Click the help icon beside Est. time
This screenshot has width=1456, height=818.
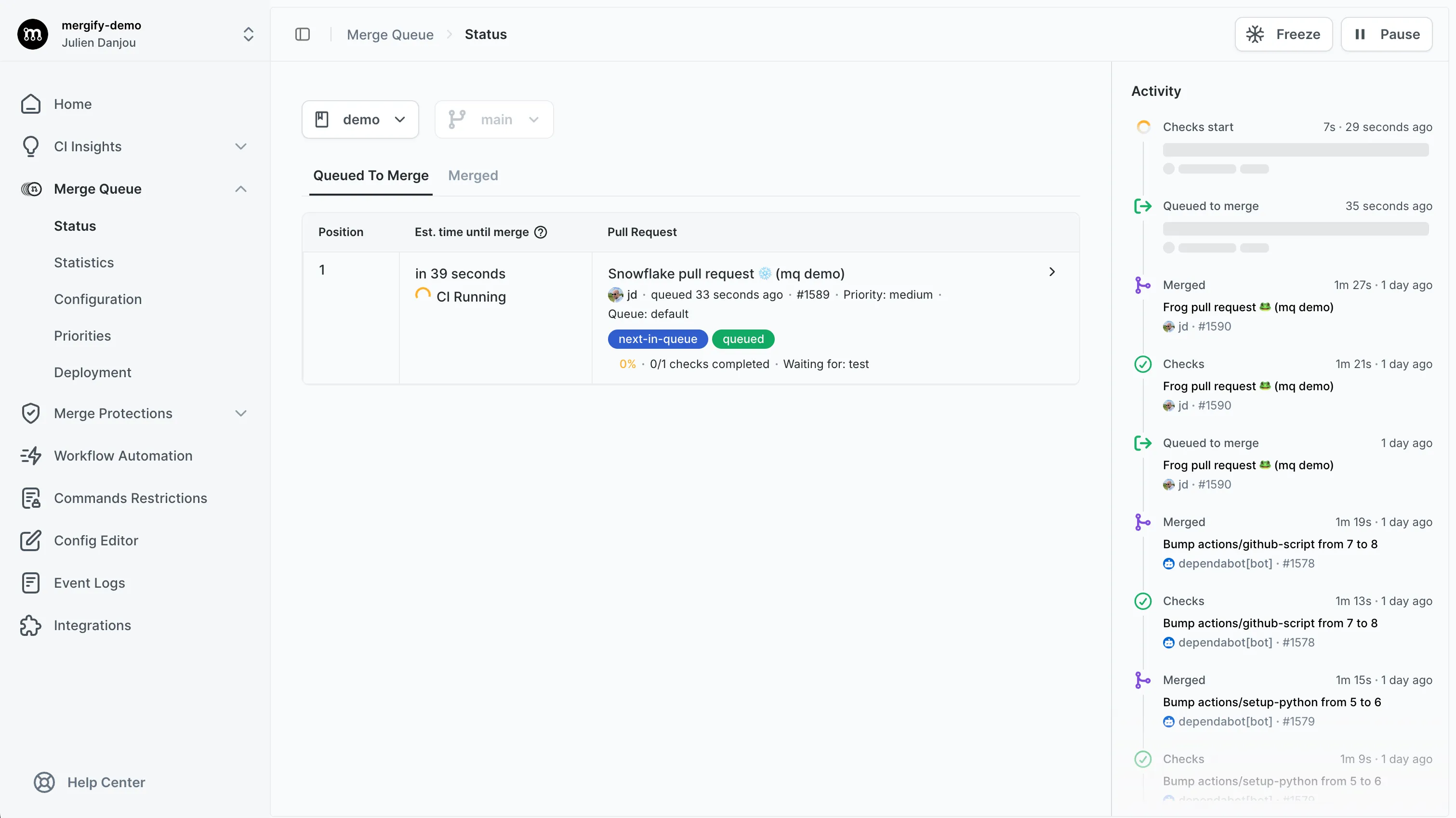click(x=541, y=232)
